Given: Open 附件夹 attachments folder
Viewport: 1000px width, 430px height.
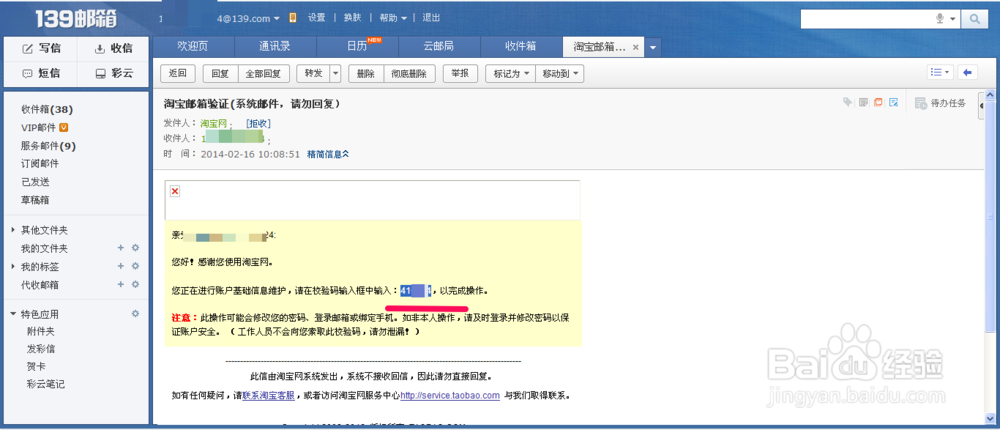Looking at the screenshot, I should [x=40, y=332].
